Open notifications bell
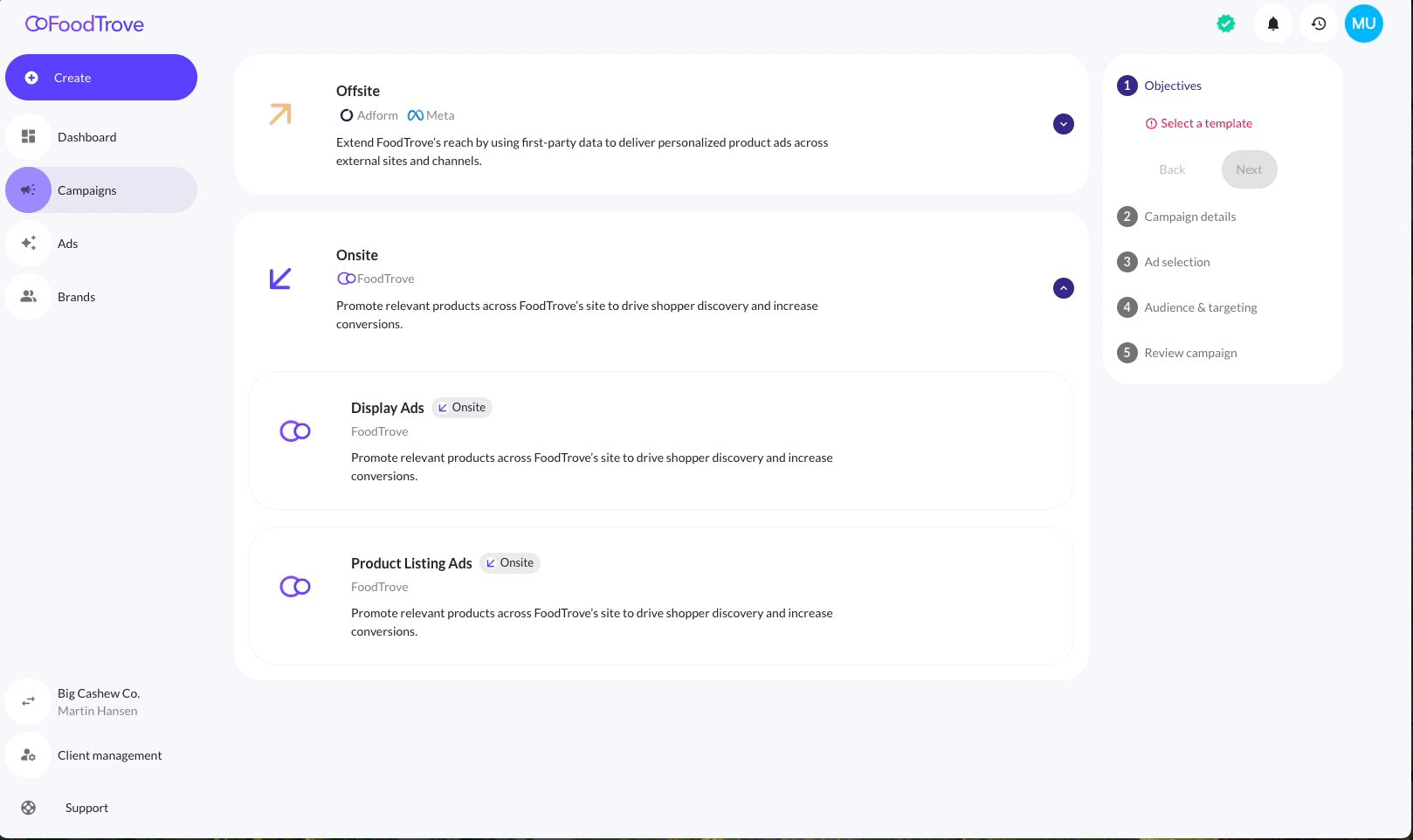Screen dimensions: 1413x840 coord(1273,24)
